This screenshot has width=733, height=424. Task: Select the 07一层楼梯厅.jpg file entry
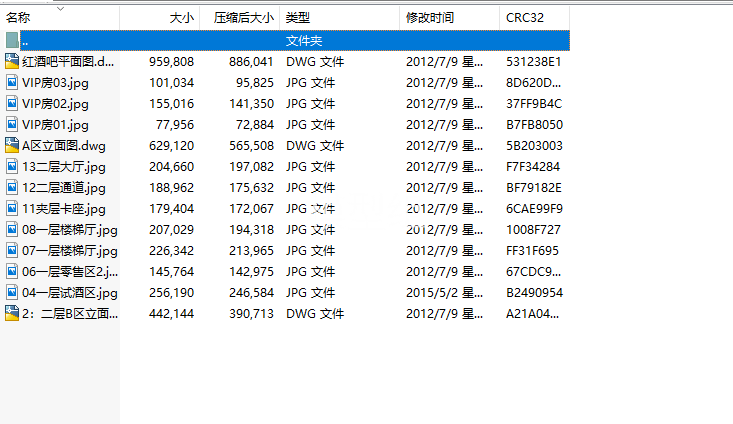tap(69, 250)
